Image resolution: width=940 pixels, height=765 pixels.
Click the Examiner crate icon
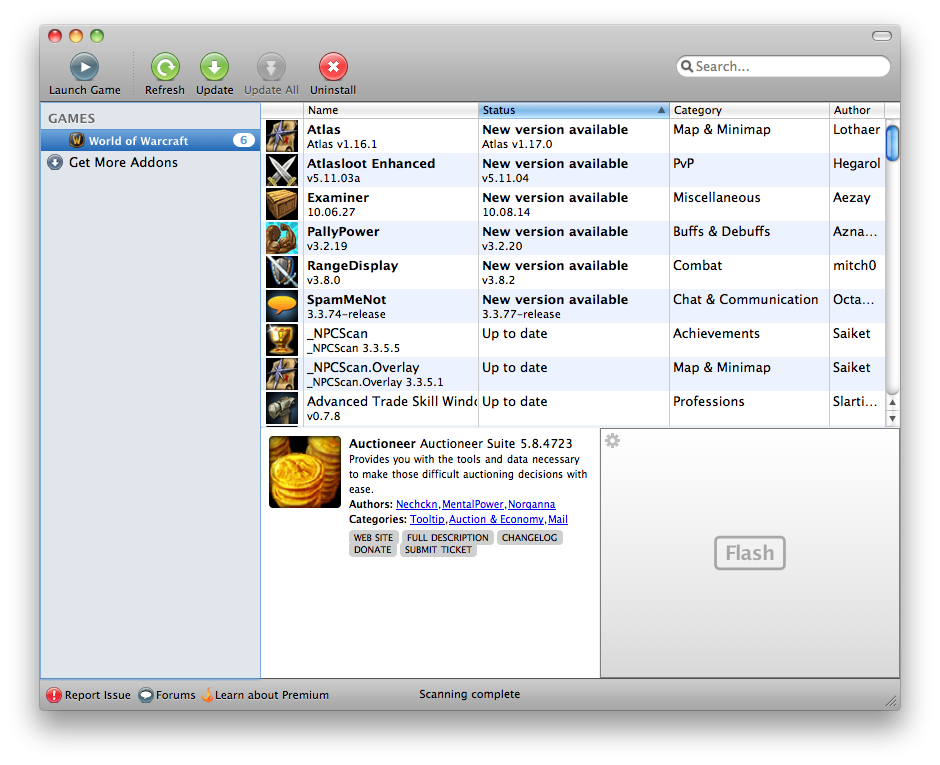282,204
